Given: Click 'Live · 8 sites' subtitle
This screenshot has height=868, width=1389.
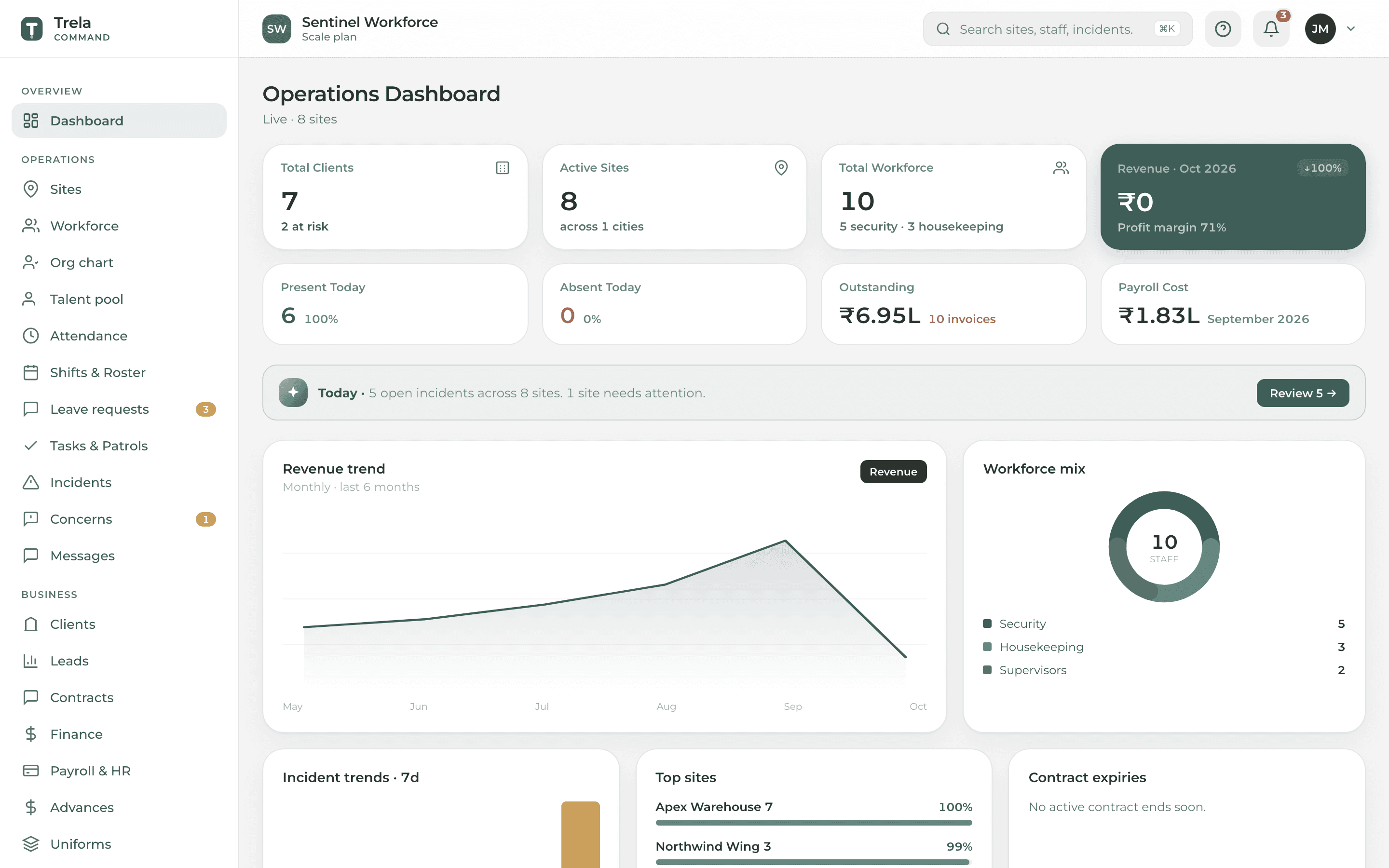Looking at the screenshot, I should 300,119.
